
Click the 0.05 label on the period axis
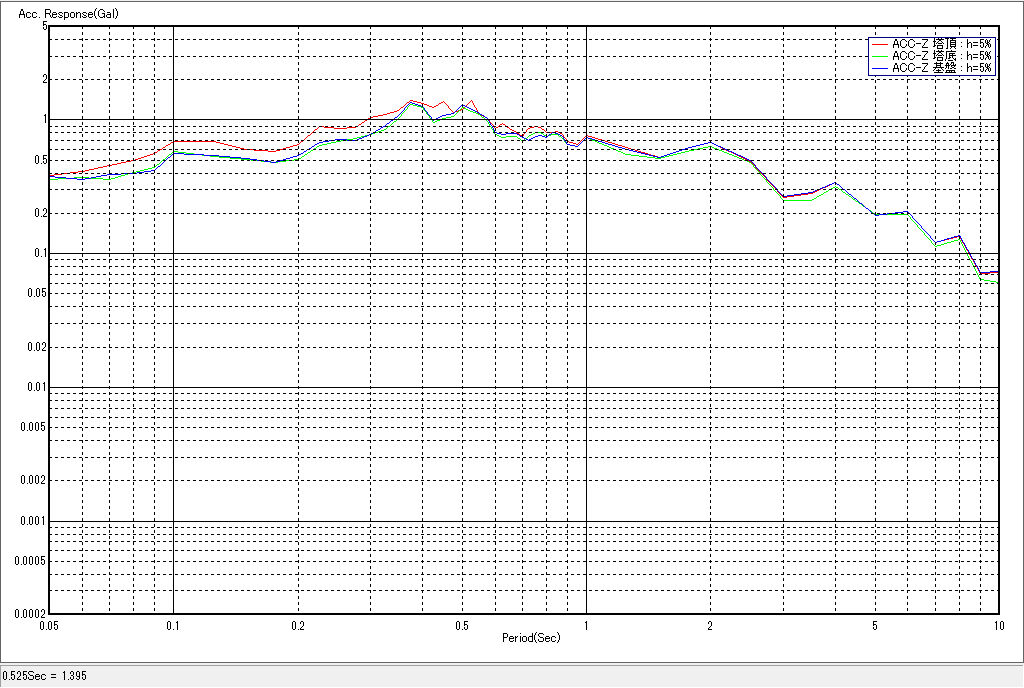[50, 626]
